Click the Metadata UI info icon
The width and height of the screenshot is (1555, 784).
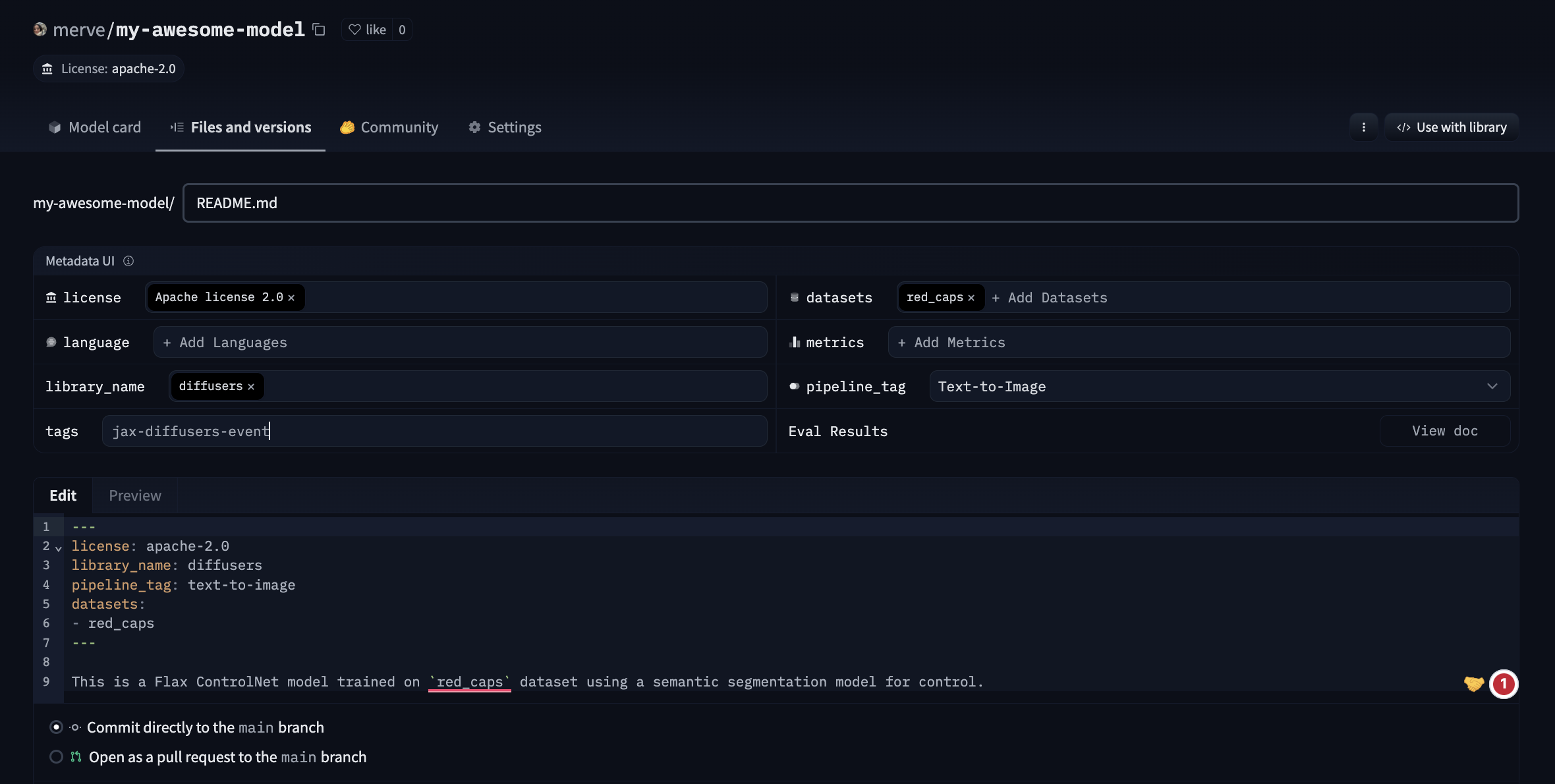click(x=128, y=261)
